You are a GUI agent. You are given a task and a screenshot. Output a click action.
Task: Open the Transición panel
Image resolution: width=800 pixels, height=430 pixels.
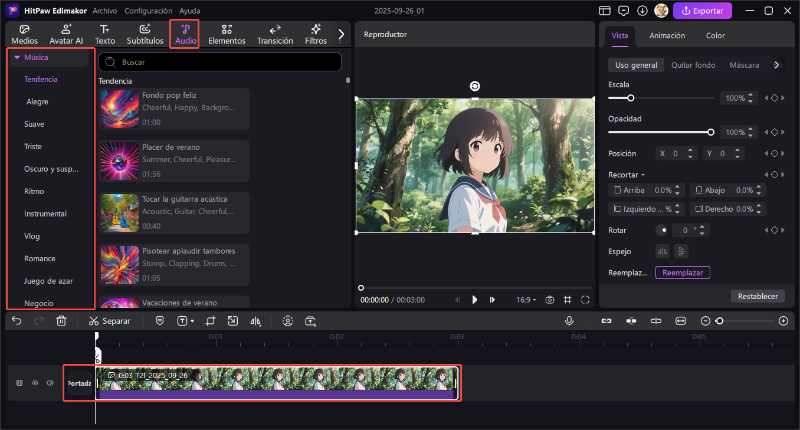(275, 34)
